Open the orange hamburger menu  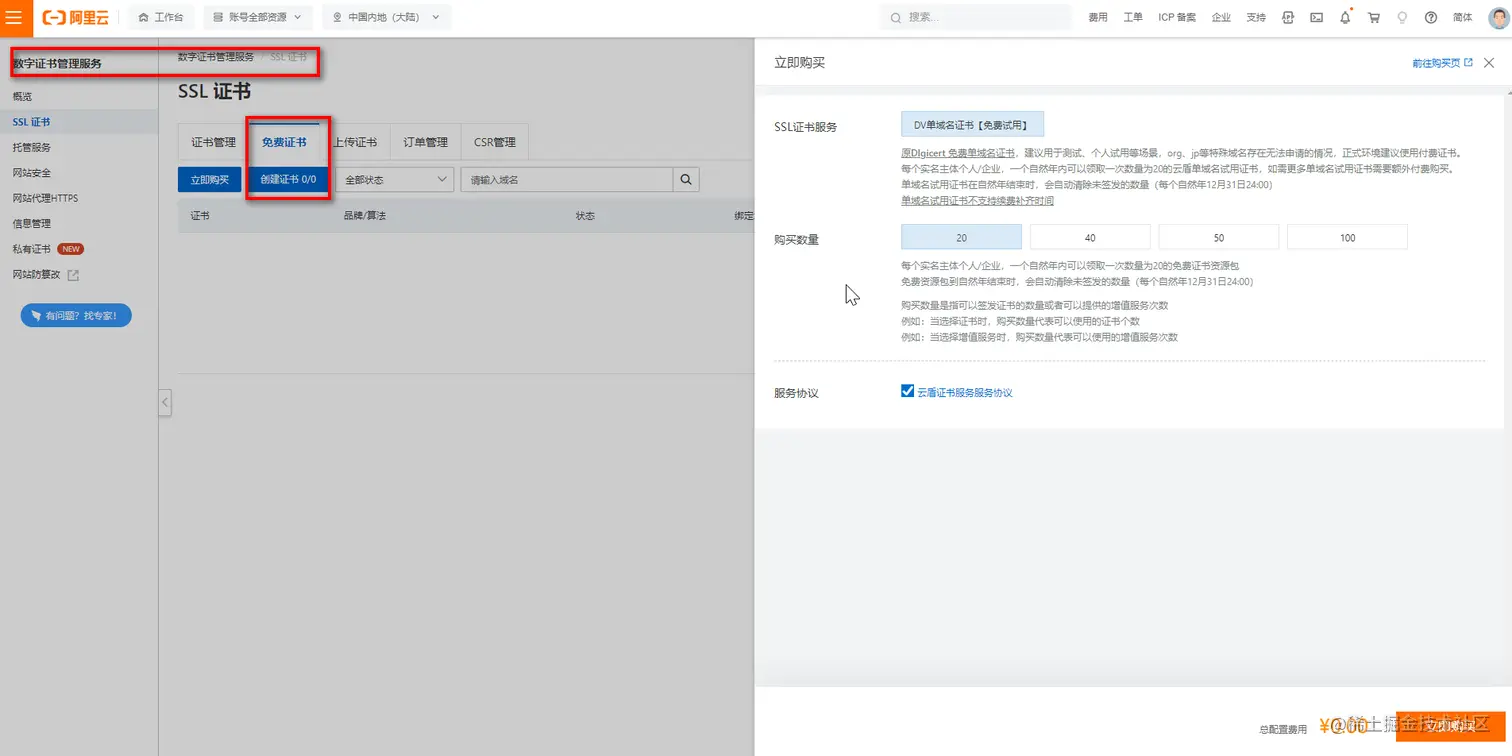(x=14, y=17)
